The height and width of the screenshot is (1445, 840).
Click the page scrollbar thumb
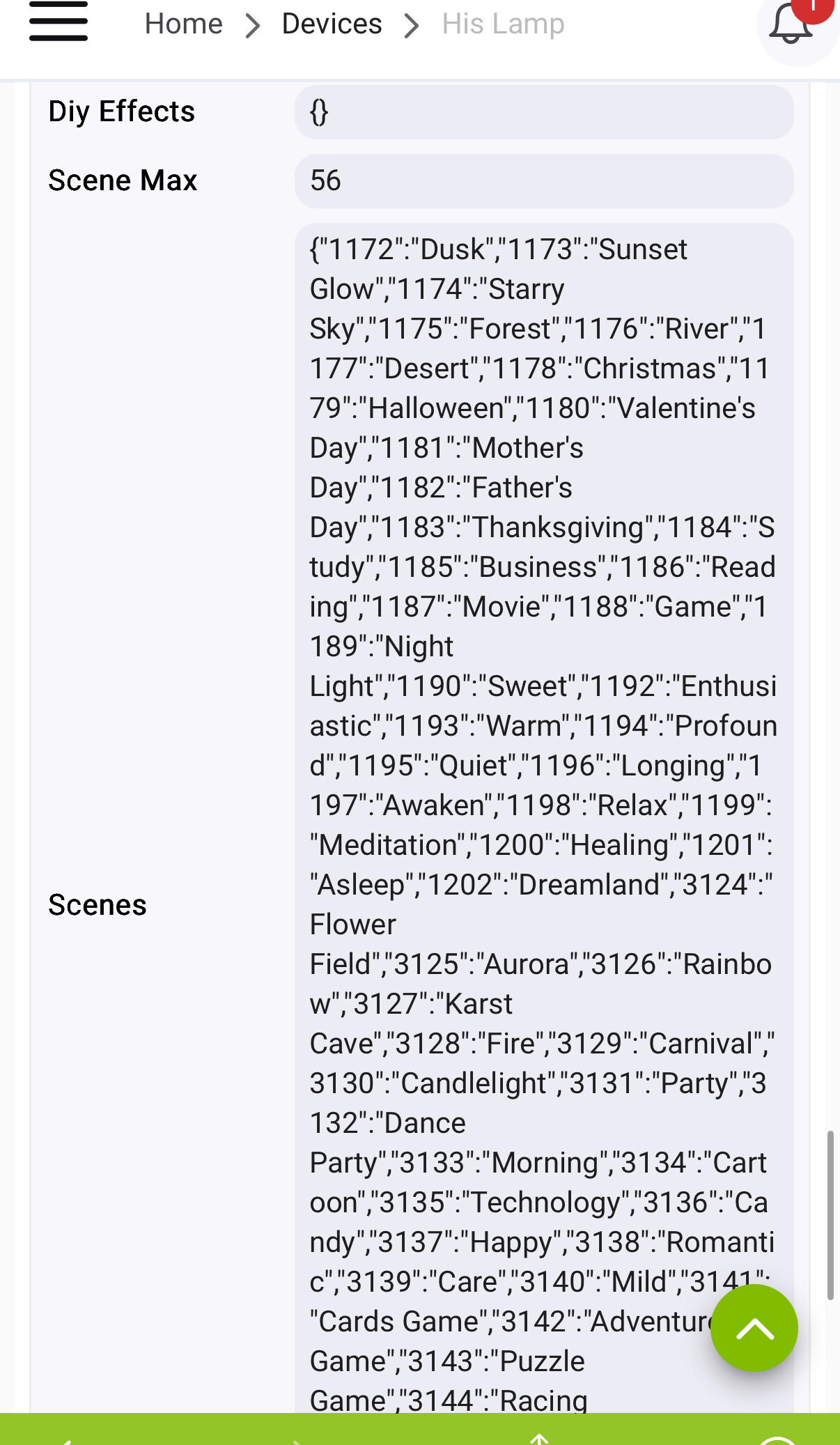click(x=830, y=1215)
